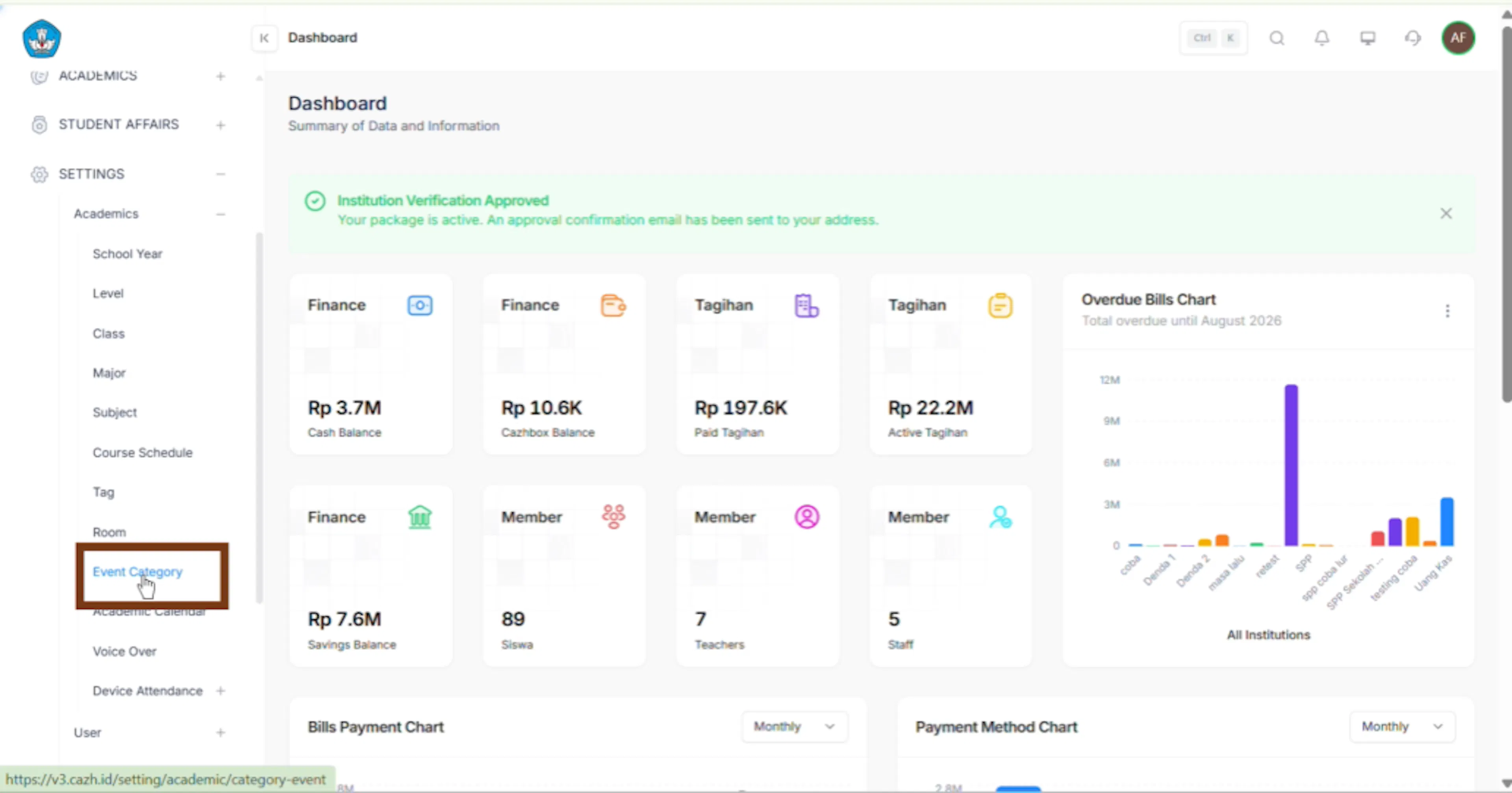Select Subject in the sidebar

[115, 412]
